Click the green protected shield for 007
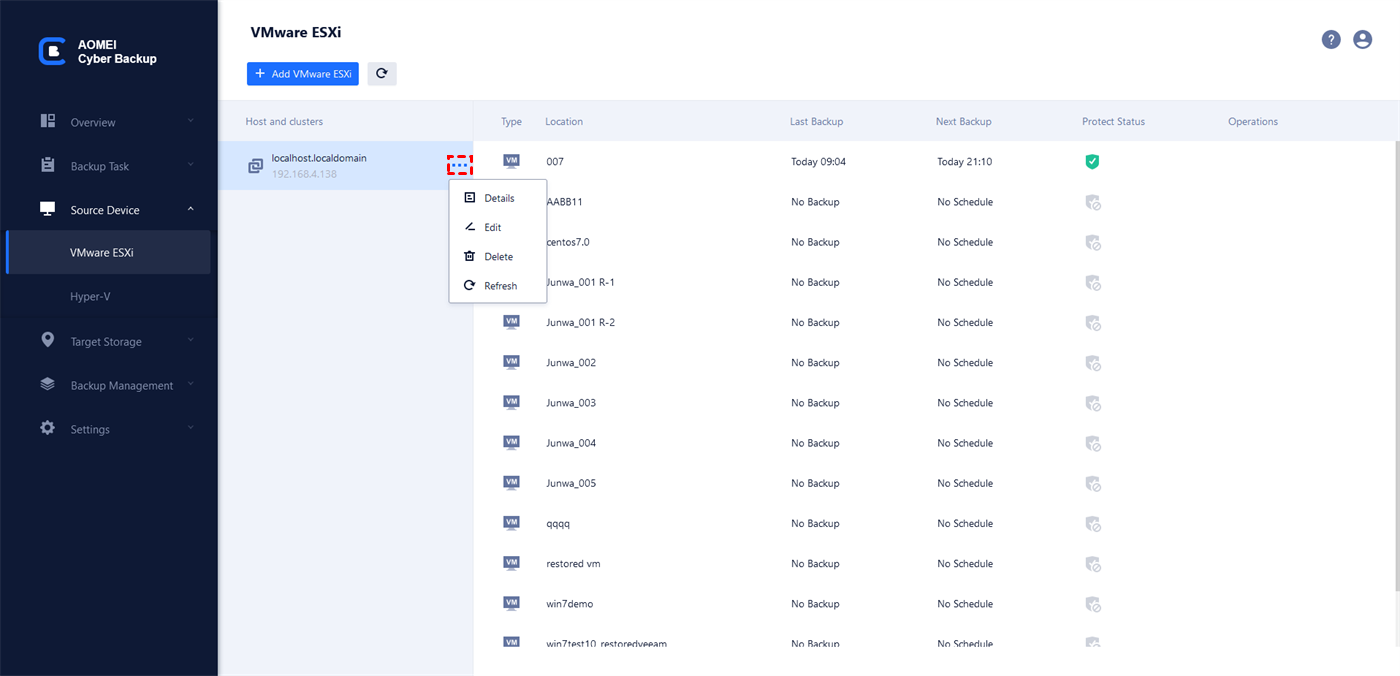 click(x=1092, y=161)
